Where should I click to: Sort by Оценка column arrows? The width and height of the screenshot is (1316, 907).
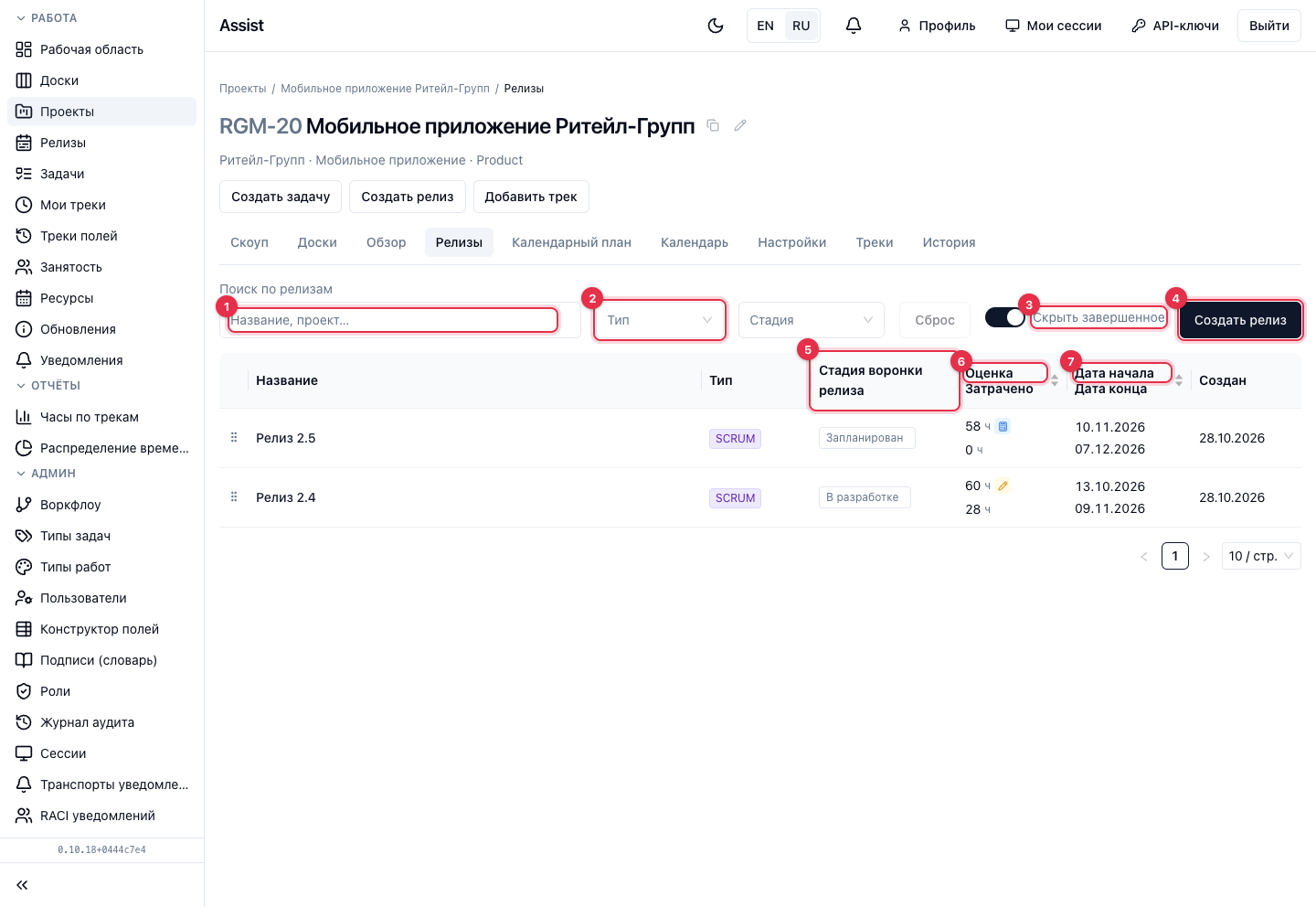click(1055, 380)
